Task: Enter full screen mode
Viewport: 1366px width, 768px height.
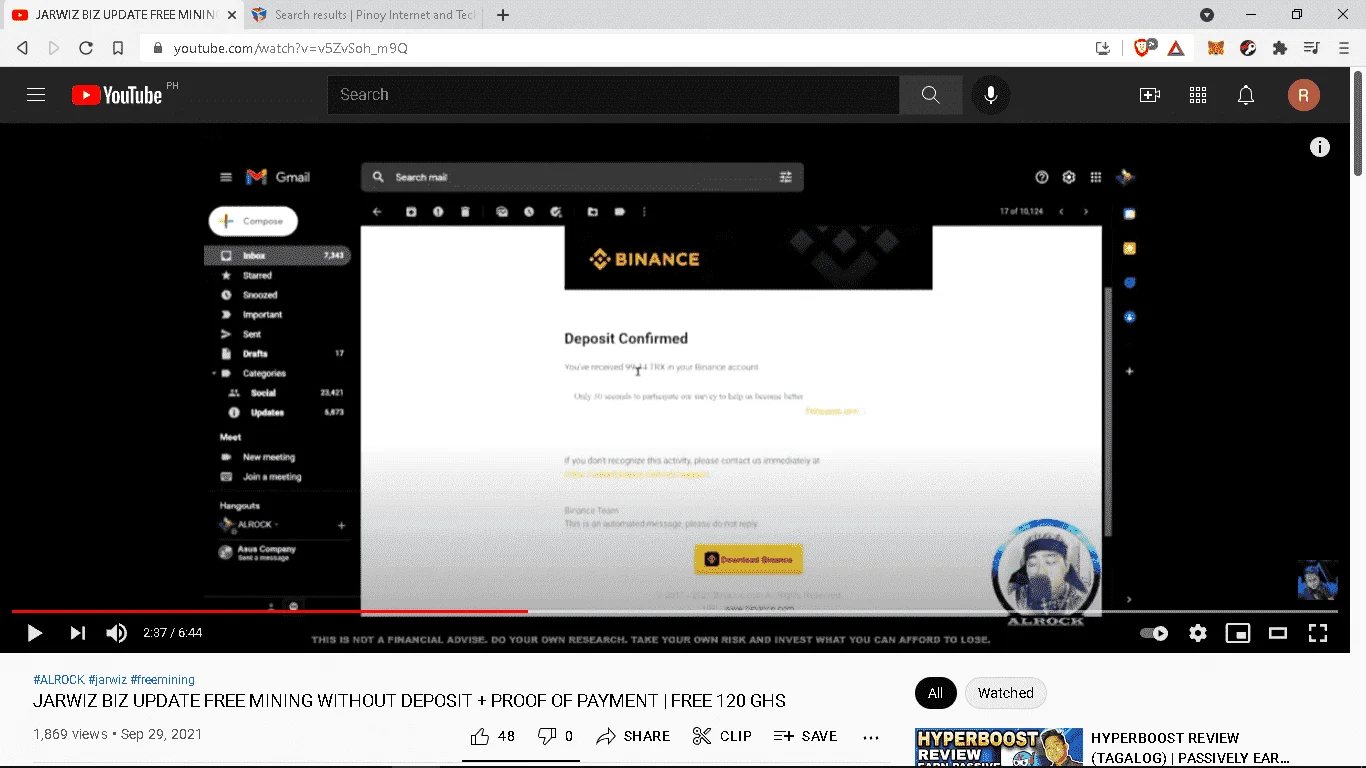Action: pos(1318,633)
